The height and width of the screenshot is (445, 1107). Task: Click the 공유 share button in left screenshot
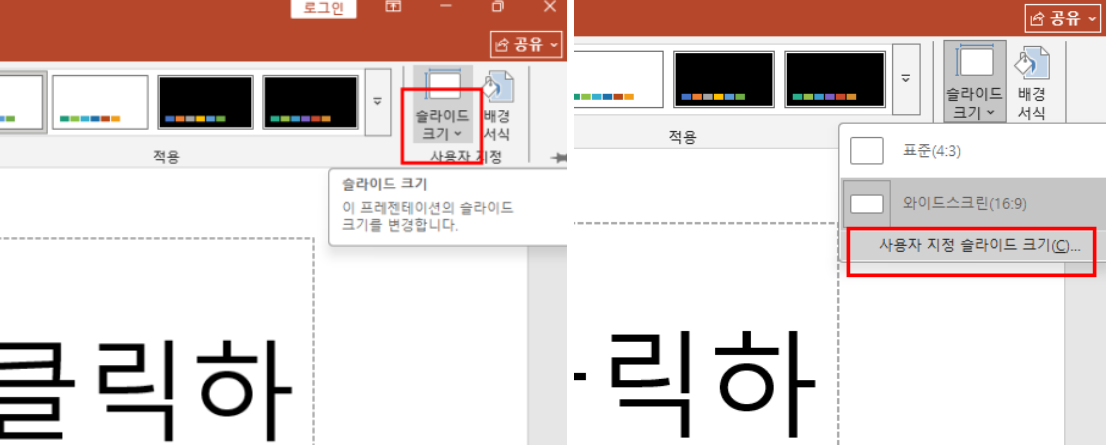point(527,45)
